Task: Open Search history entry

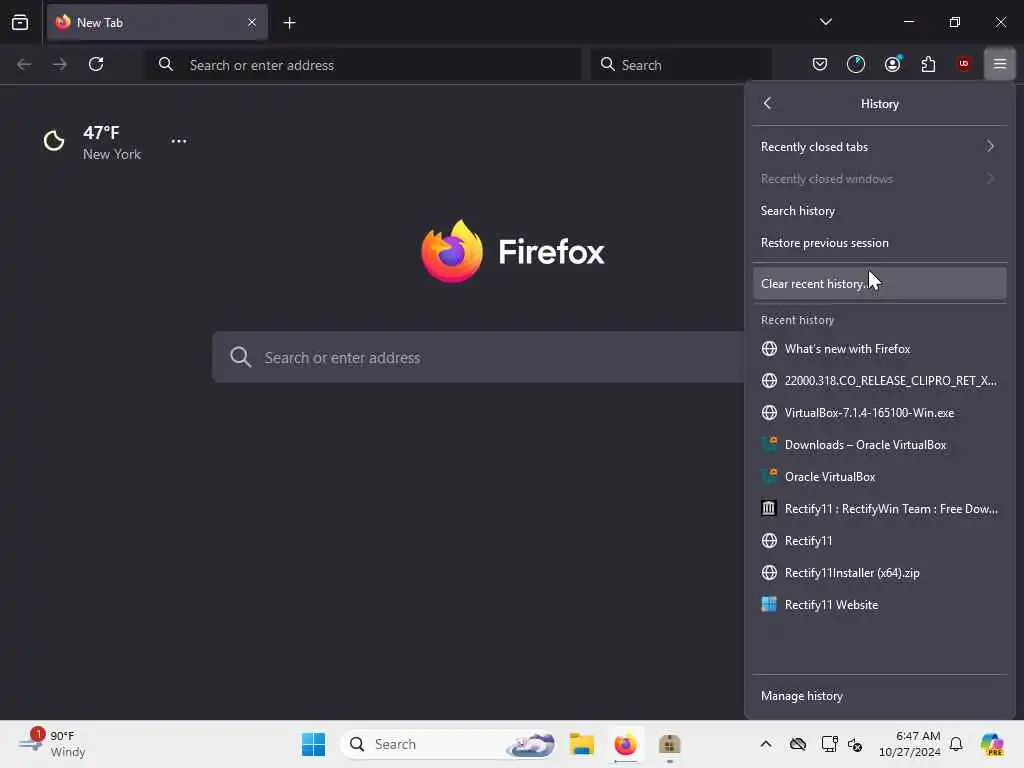Action: (x=879, y=210)
